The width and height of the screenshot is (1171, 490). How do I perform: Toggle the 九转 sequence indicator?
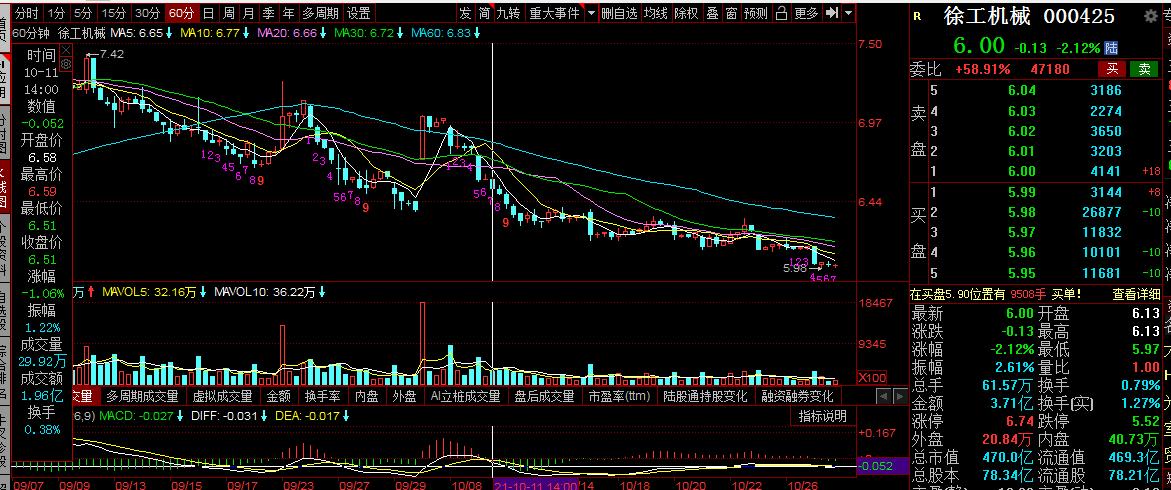[509, 13]
